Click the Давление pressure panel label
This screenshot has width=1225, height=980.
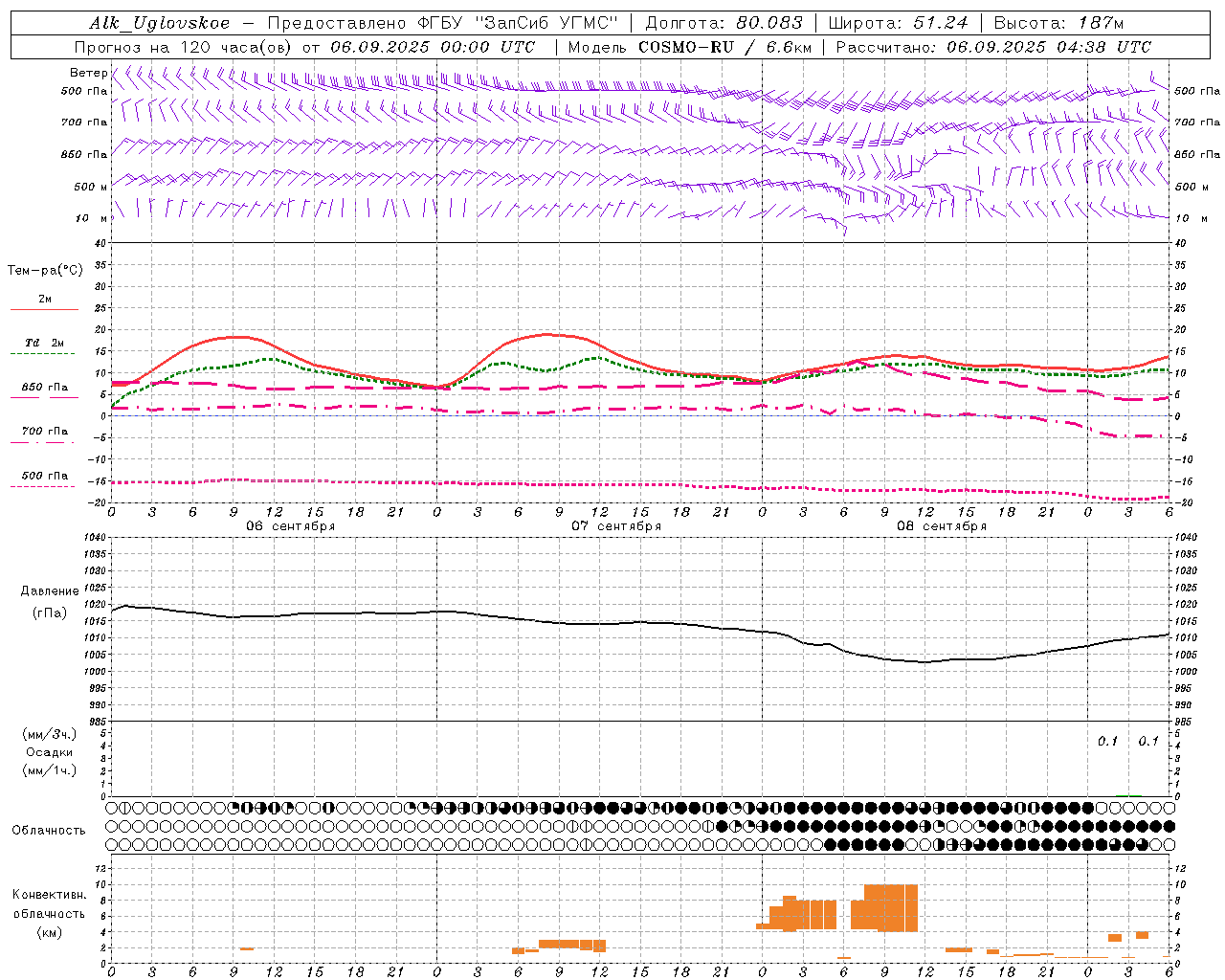tap(50, 591)
